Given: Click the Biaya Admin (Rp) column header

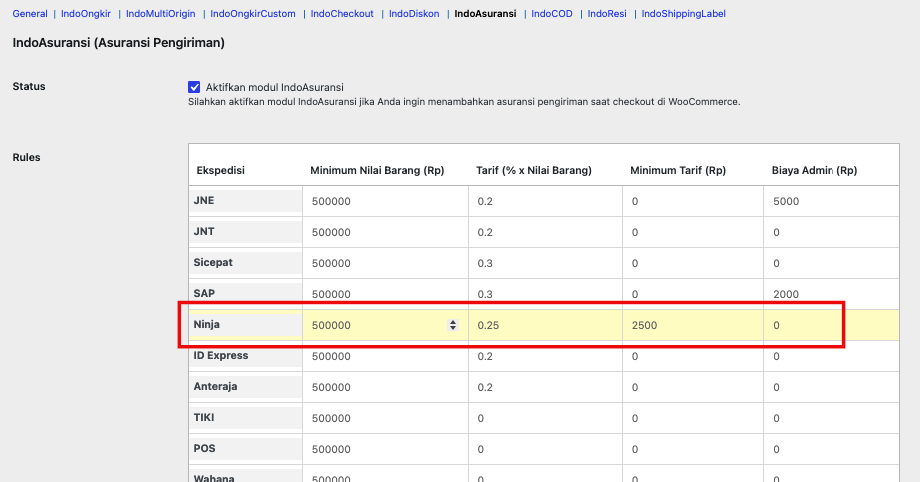Looking at the screenshot, I should tap(814, 170).
